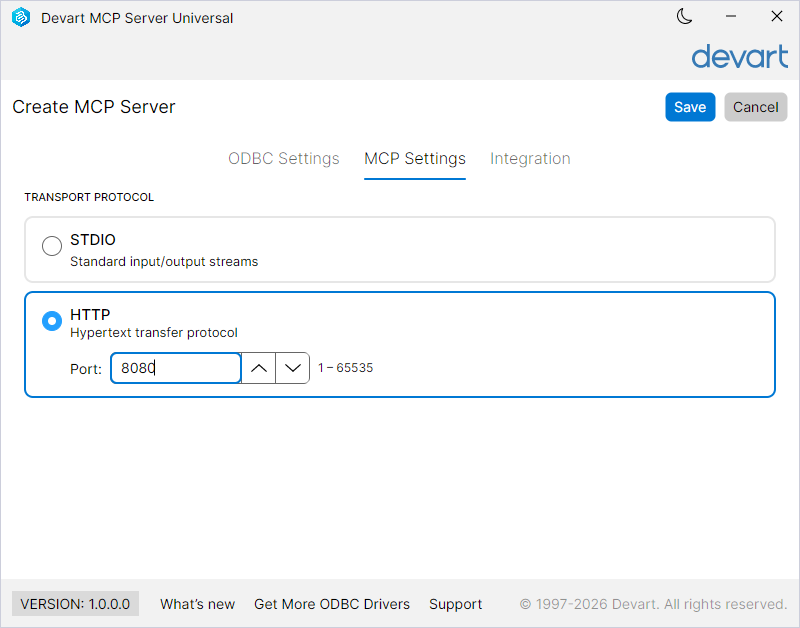Click the '1 – 65535' range hint

(x=345, y=368)
